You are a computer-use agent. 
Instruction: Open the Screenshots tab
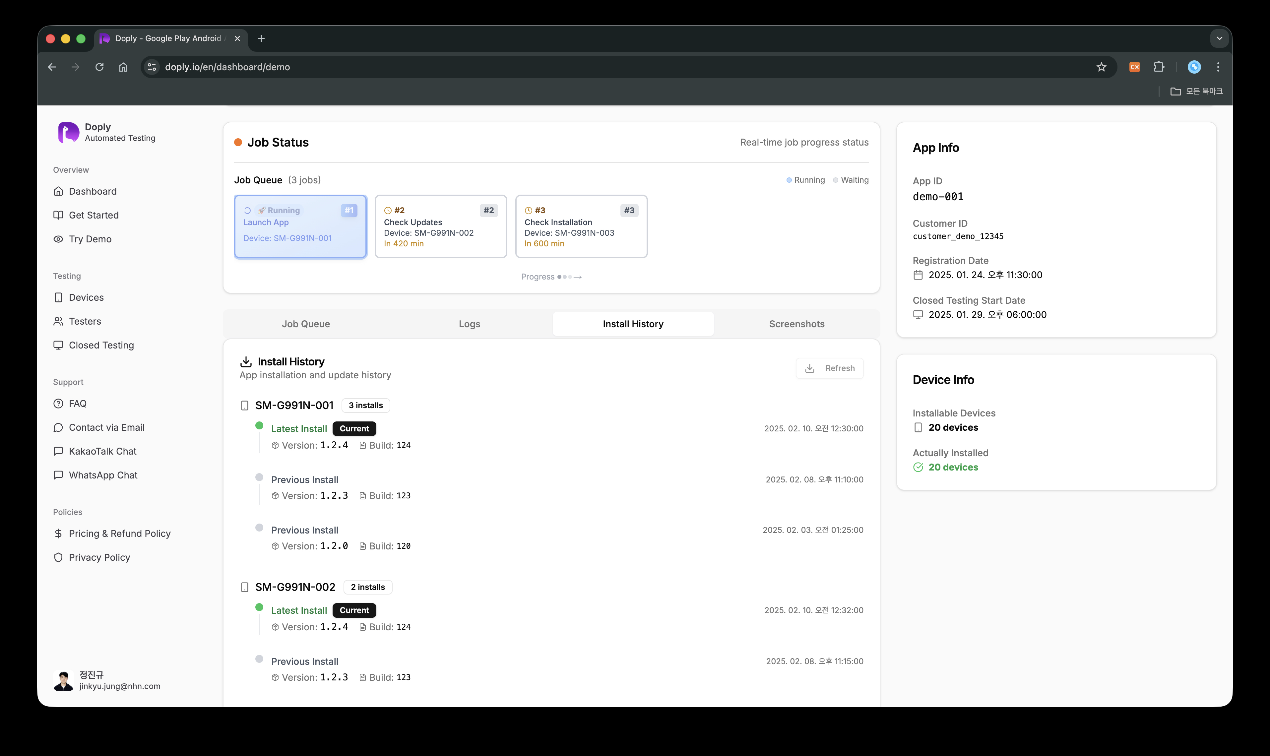click(x=796, y=323)
